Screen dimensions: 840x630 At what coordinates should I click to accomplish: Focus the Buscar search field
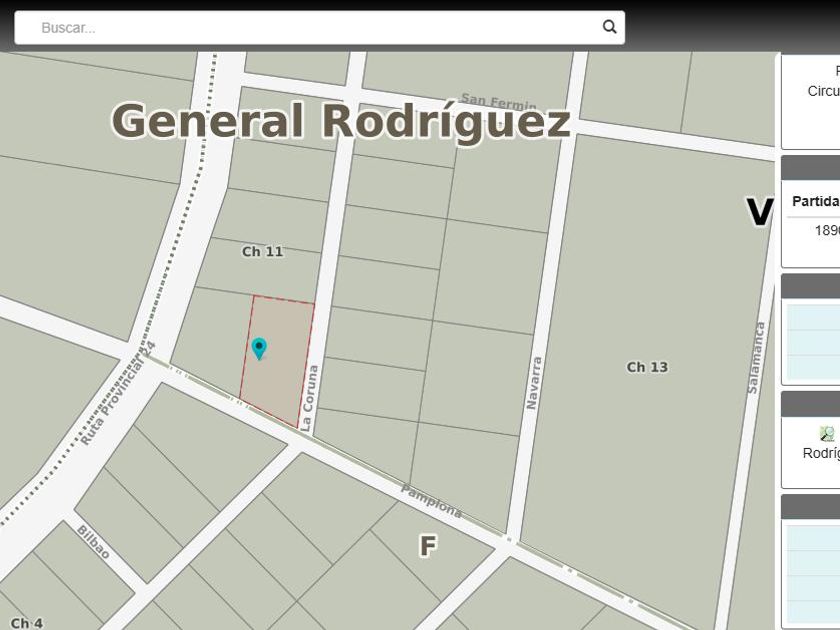pos(319,27)
